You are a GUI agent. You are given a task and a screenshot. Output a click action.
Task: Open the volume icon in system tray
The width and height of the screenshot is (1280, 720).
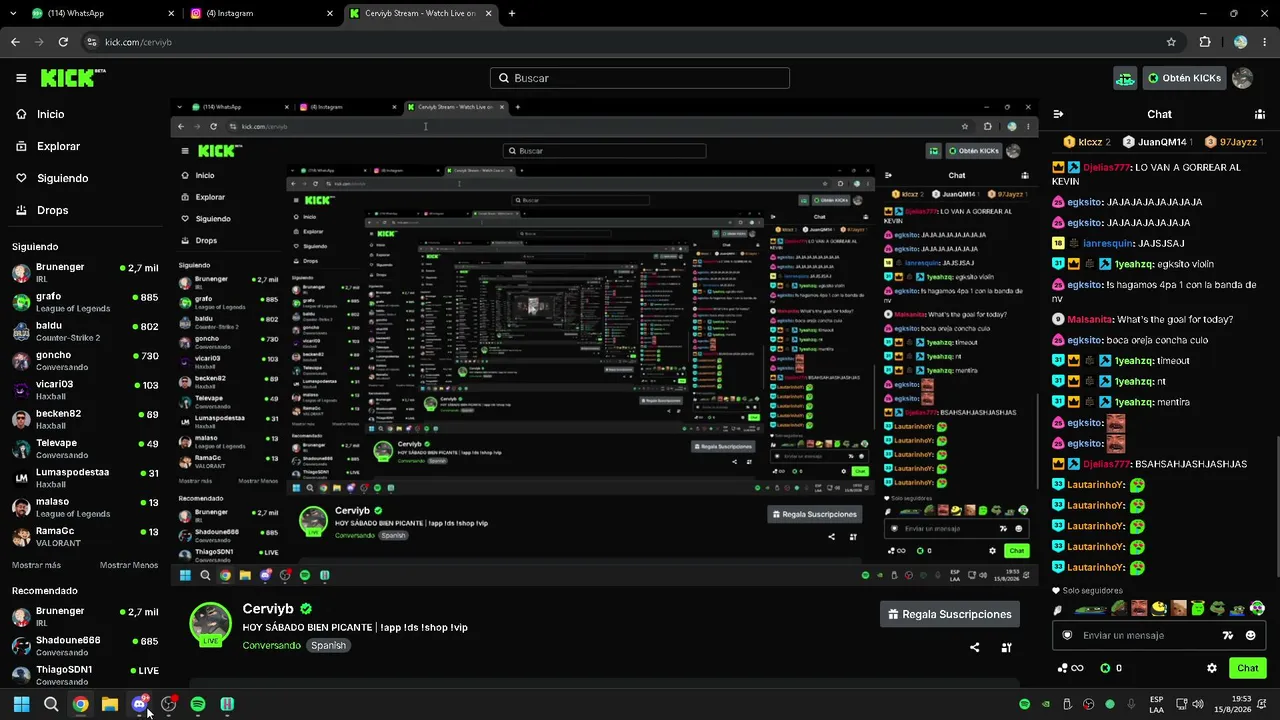tap(1198, 704)
